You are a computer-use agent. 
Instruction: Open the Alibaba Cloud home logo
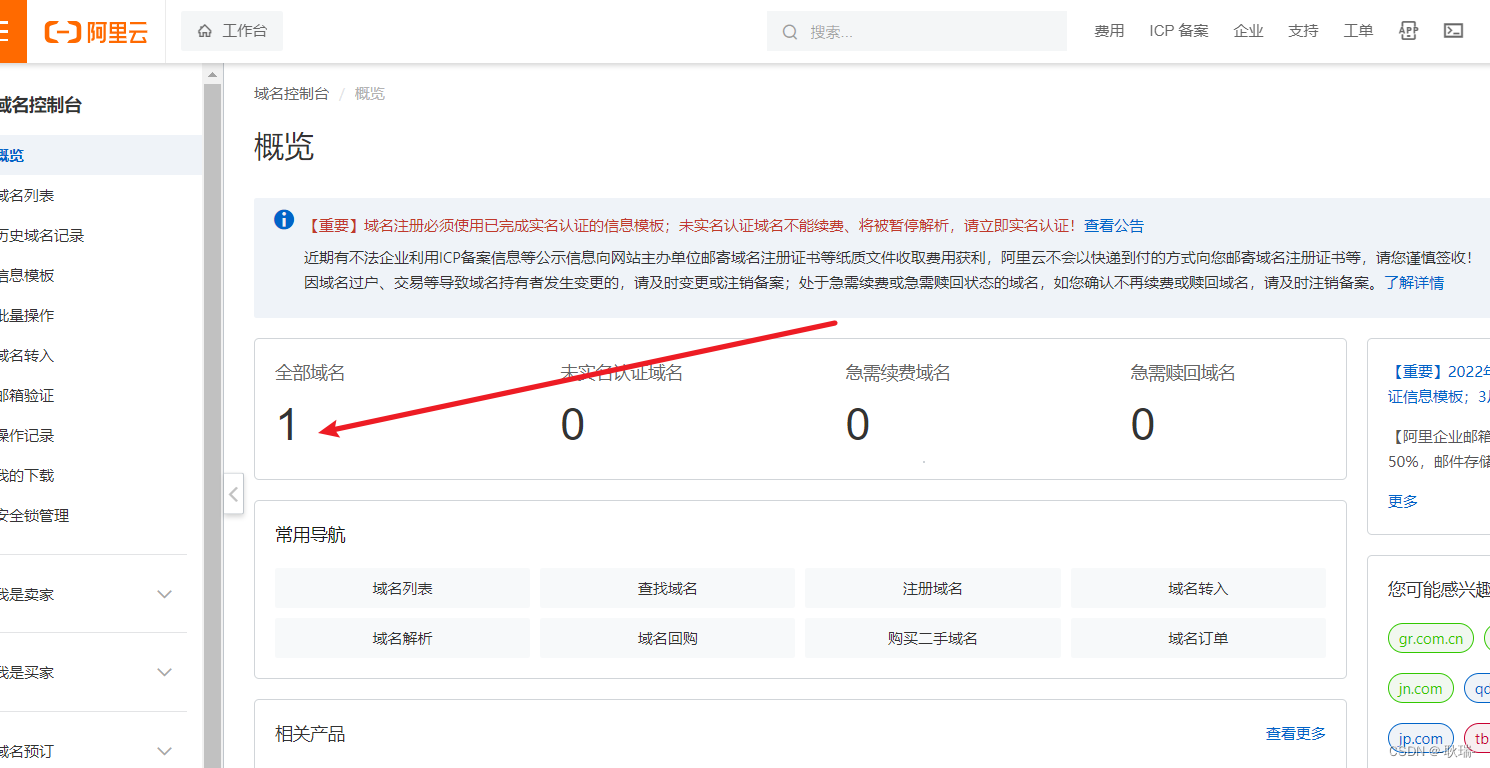[x=95, y=31]
